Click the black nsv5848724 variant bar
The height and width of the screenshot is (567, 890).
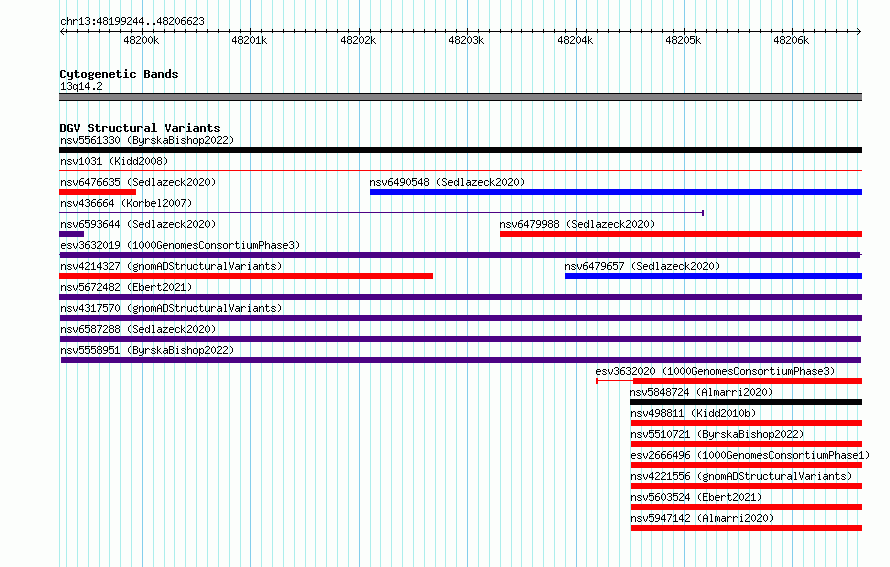point(746,402)
